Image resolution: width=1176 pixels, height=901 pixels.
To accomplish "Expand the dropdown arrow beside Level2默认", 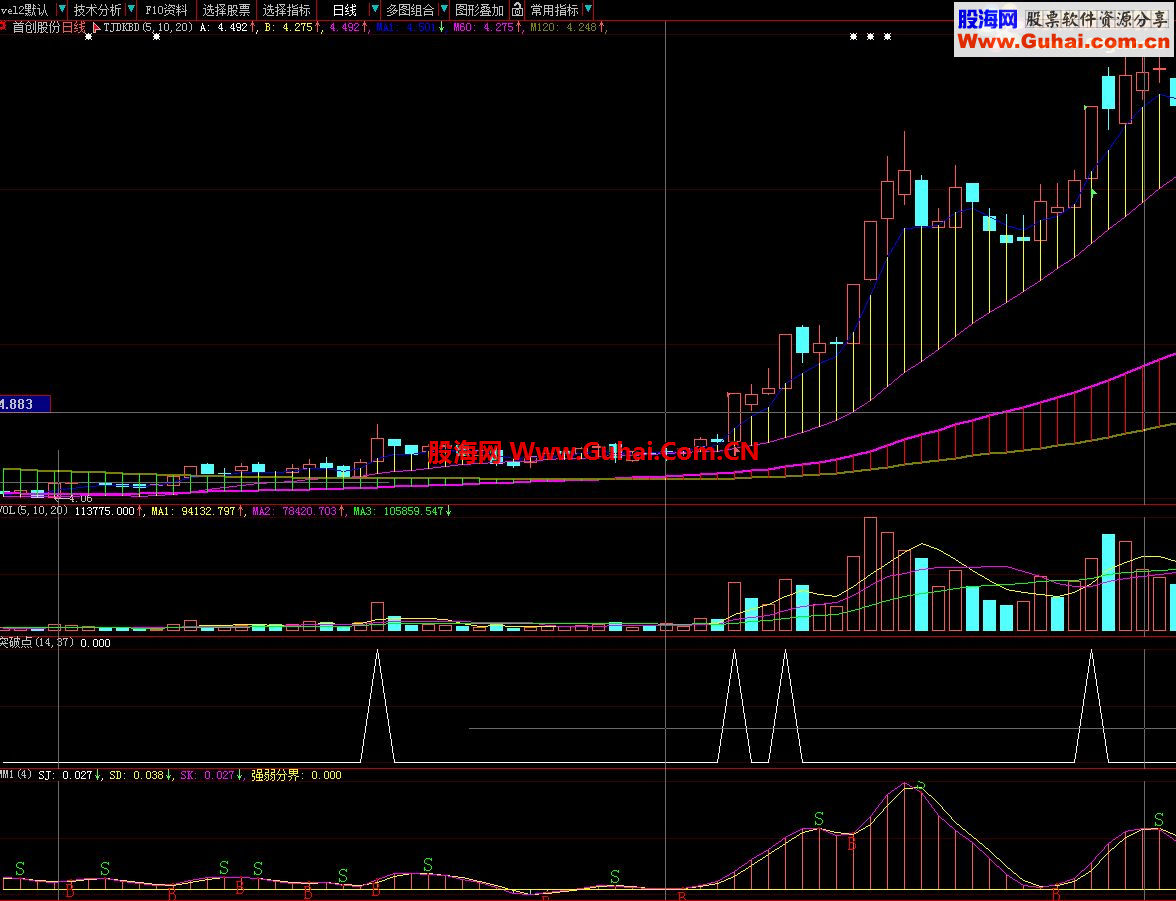I will pos(62,10).
